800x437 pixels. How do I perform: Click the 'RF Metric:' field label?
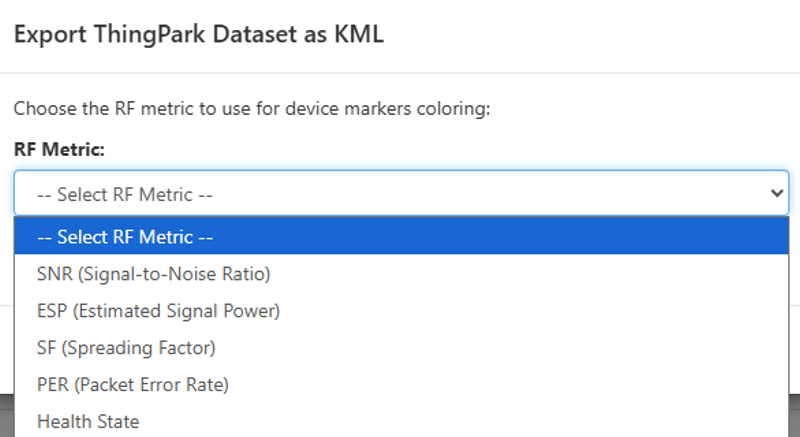coord(59,149)
